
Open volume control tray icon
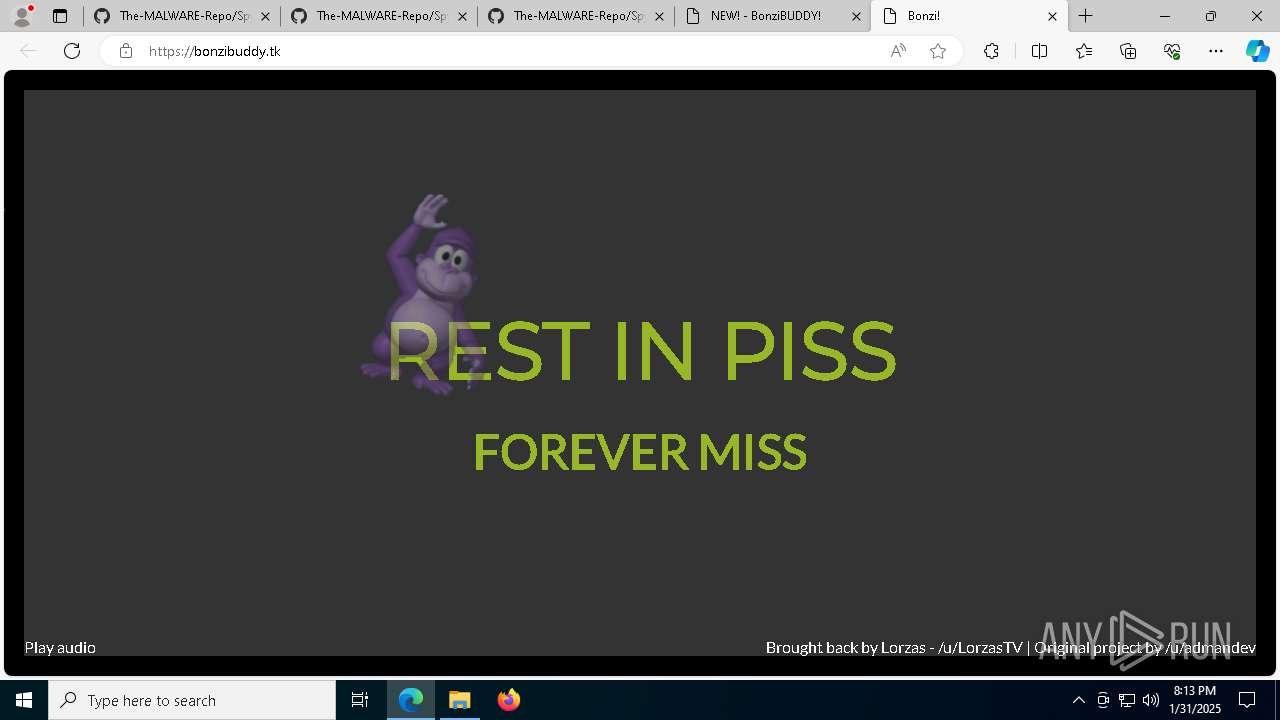click(x=1151, y=700)
